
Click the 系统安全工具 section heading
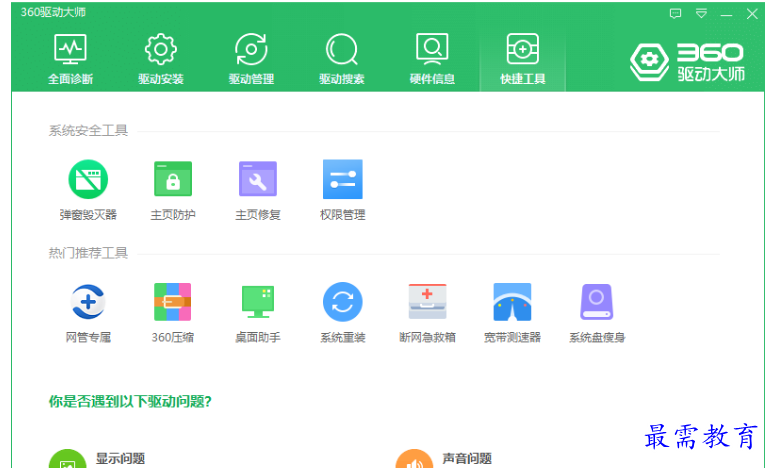pos(88,130)
